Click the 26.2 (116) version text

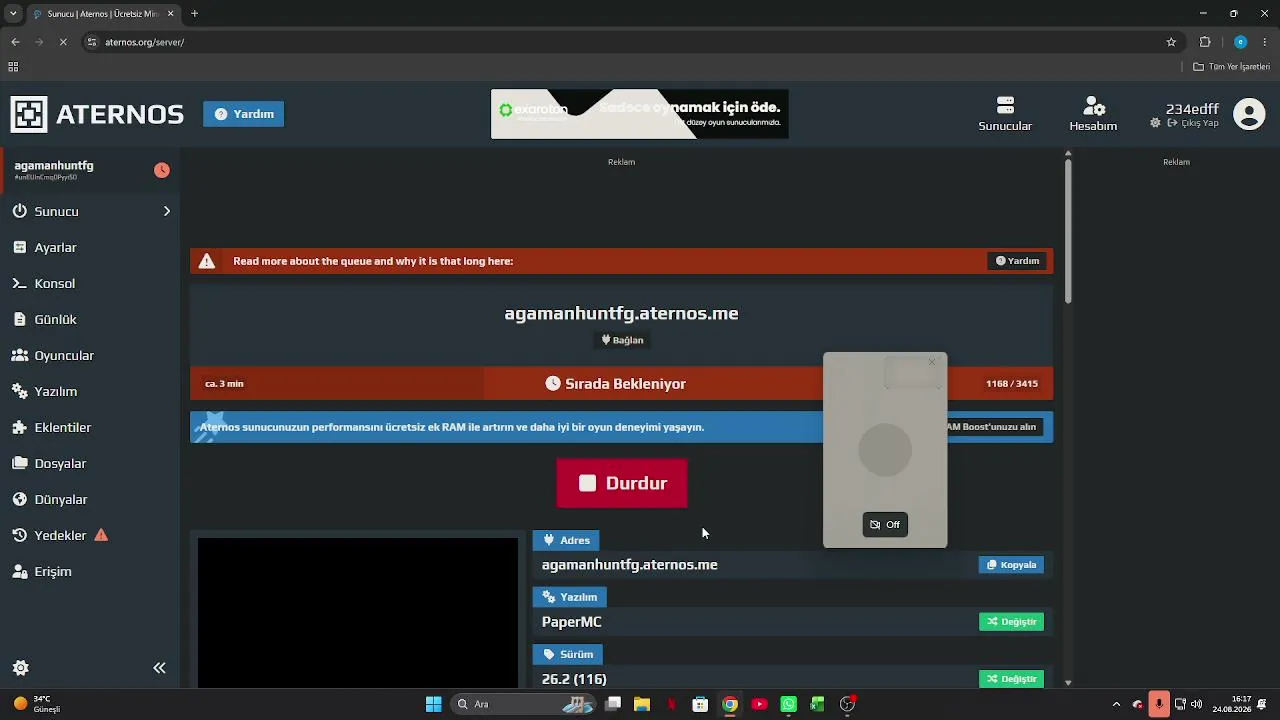[x=574, y=679]
